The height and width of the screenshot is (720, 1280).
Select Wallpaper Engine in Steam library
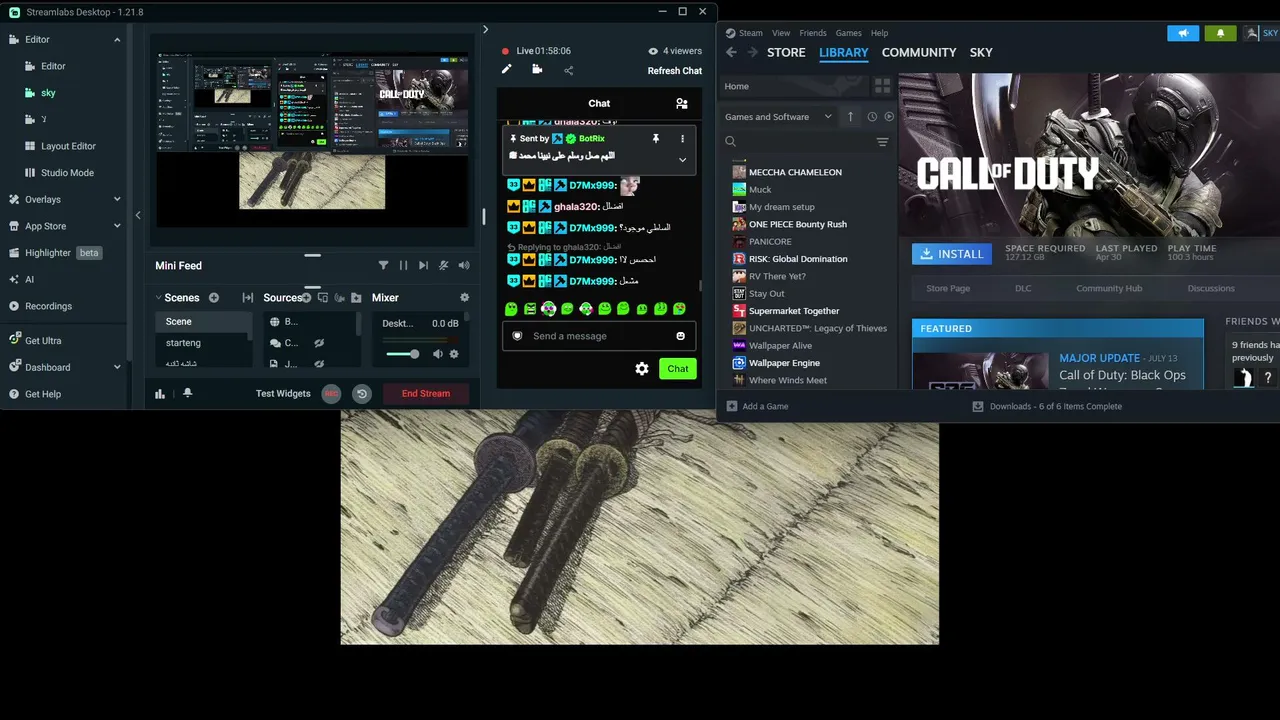[x=784, y=363]
